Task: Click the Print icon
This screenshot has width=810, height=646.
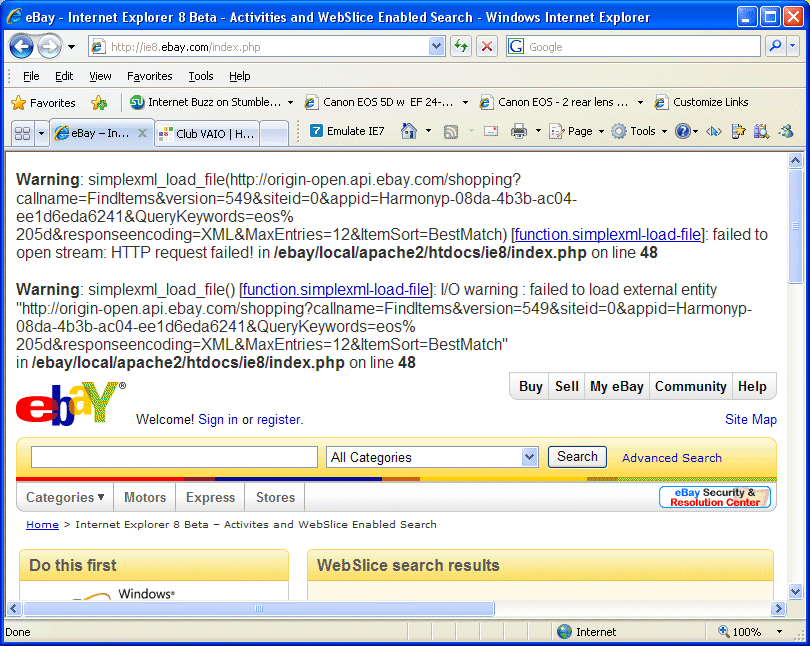Action: click(519, 131)
